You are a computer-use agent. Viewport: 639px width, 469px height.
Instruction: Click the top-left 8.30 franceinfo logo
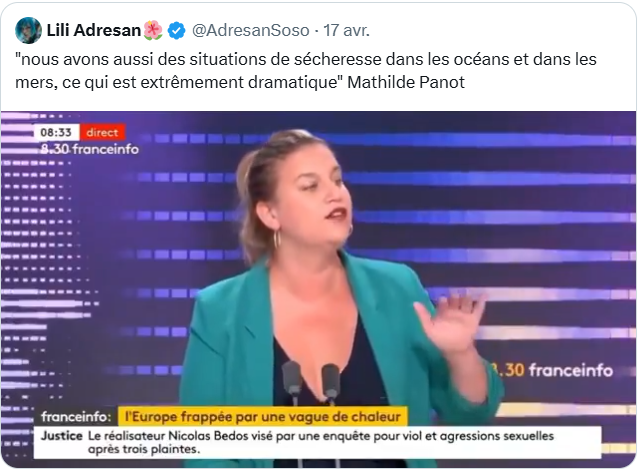tap(90, 149)
